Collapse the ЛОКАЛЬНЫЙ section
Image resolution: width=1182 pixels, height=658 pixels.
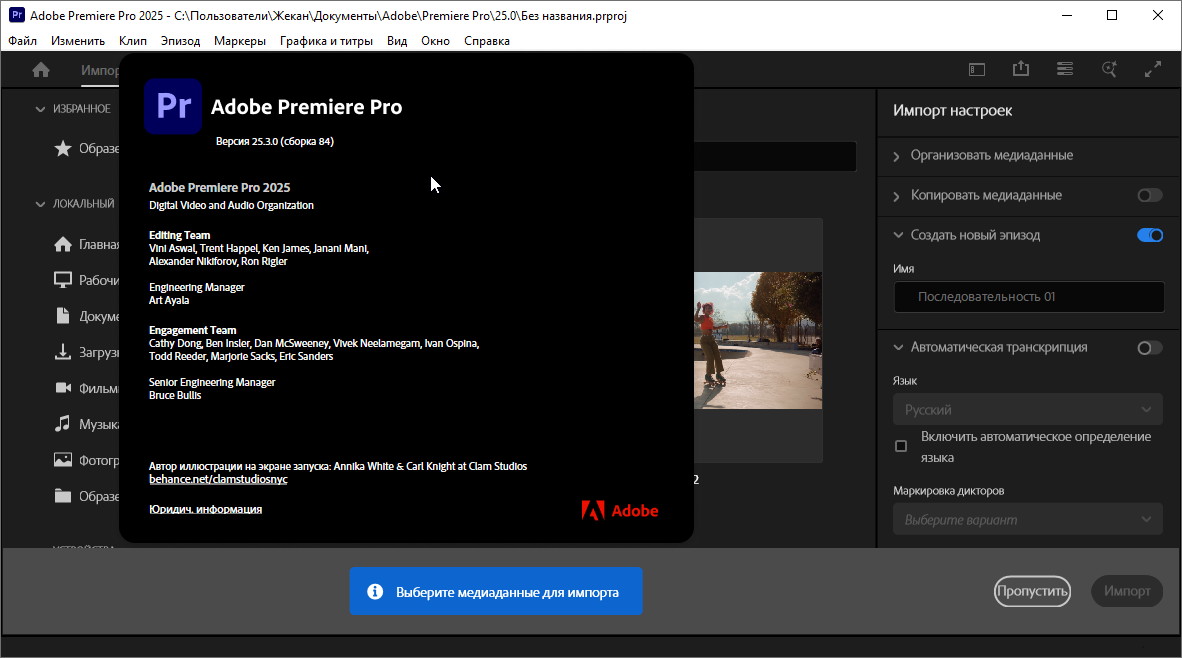40,204
